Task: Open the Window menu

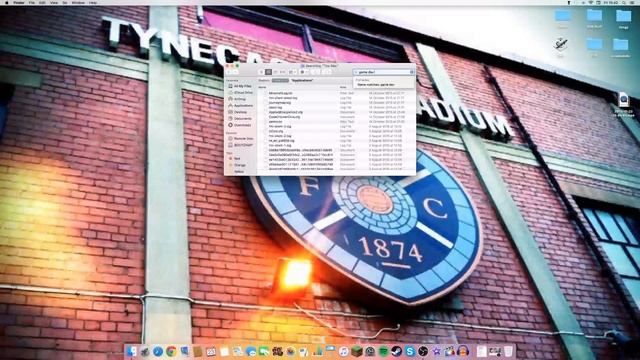Action: click(x=78, y=2)
